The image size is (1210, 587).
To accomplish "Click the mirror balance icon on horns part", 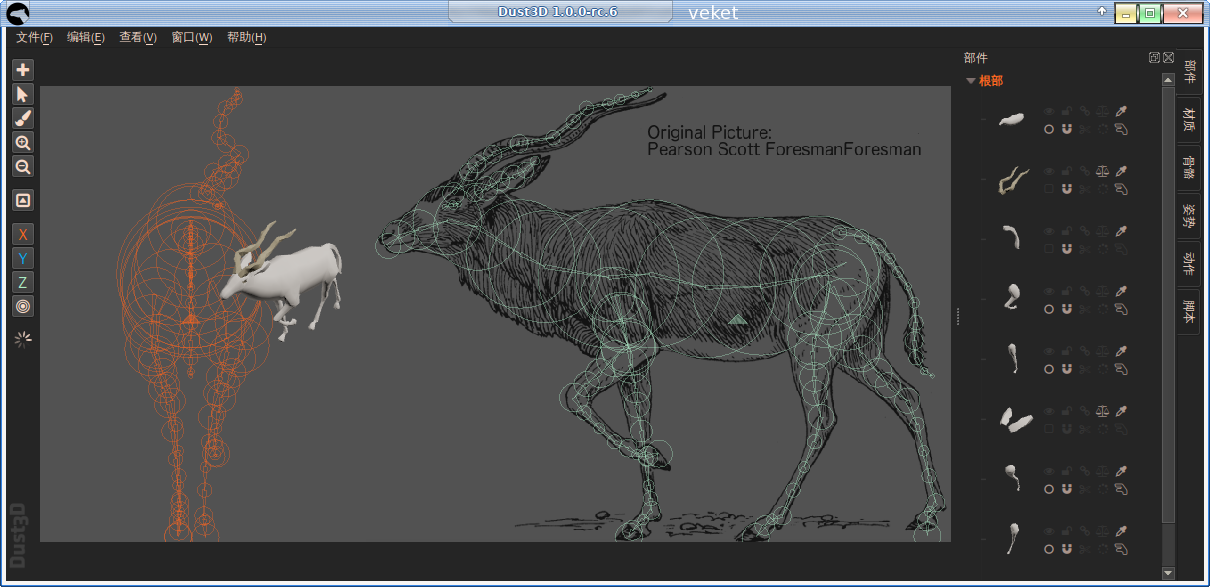I will pyautogui.click(x=1103, y=171).
